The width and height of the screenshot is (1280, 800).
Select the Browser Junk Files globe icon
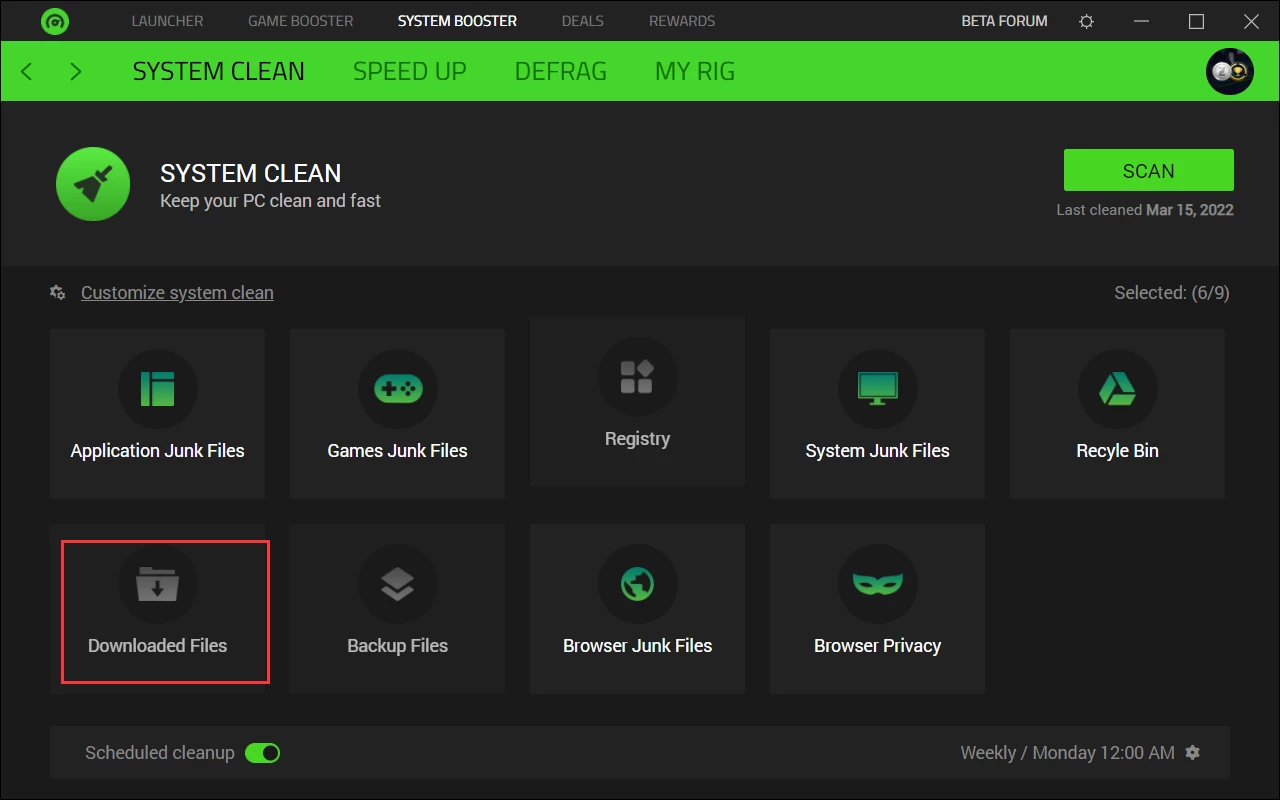[638, 583]
